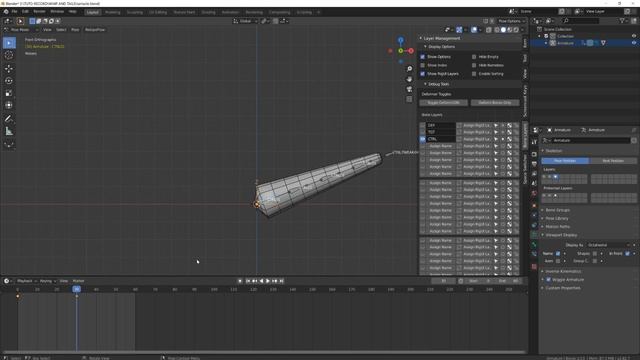
Task: Expand the Inverse Kinematics panel
Action: [x=563, y=271]
